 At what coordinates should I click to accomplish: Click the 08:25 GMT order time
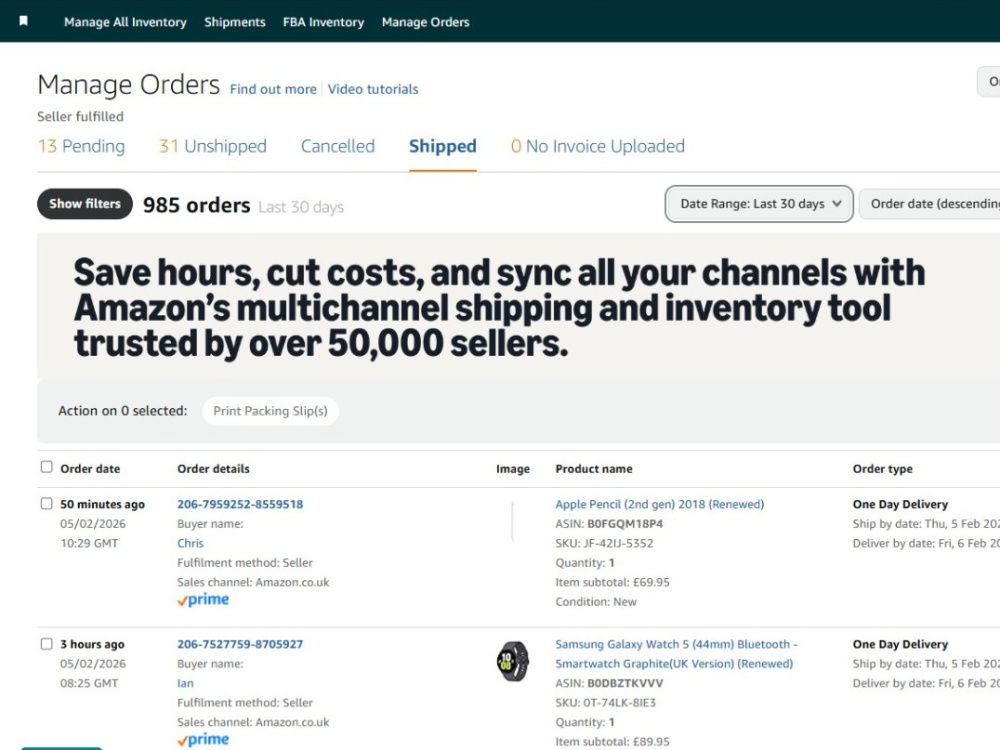[x=89, y=683]
